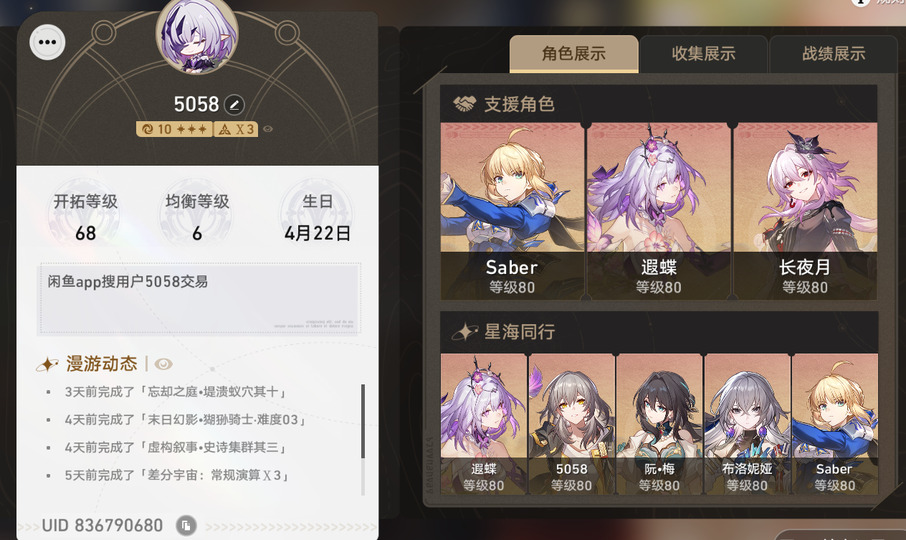Open the 阮•梅 character card in 星海同行
The height and width of the screenshot is (540, 906).
pyautogui.click(x=659, y=424)
